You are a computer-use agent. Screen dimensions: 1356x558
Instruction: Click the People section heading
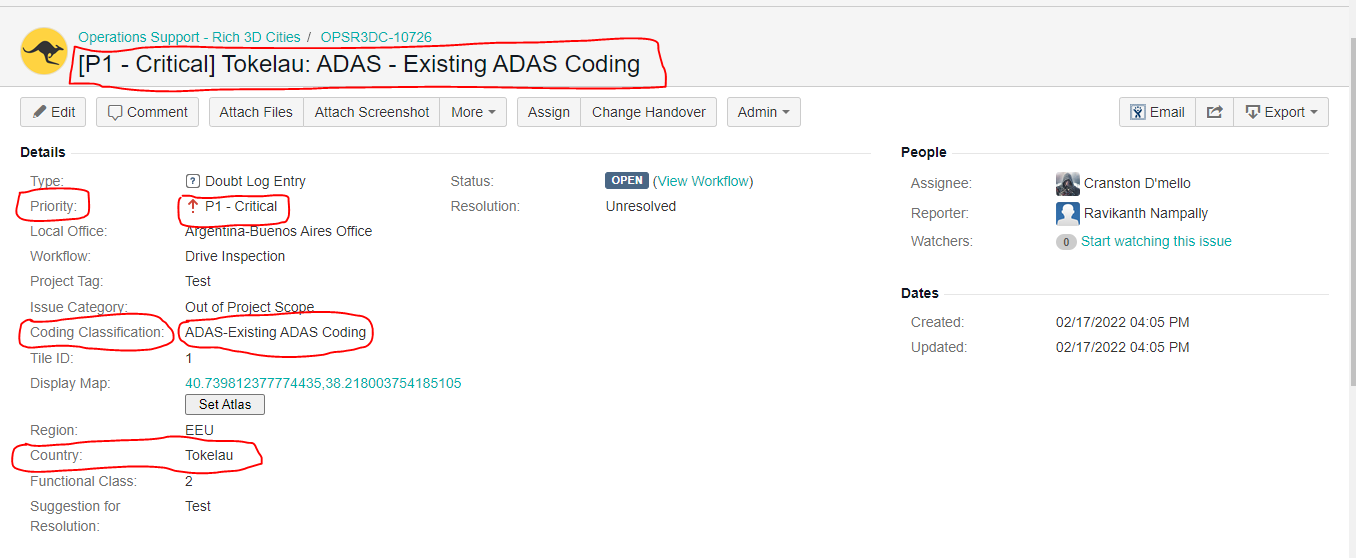point(924,152)
